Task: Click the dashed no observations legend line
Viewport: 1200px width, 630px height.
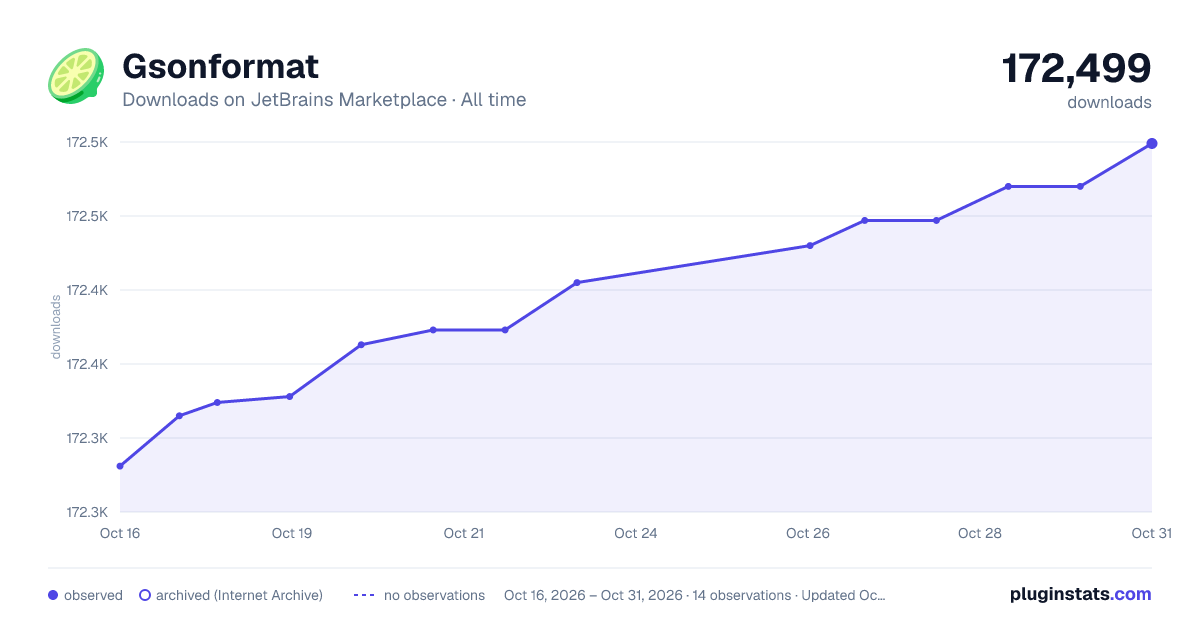Action: (364, 595)
